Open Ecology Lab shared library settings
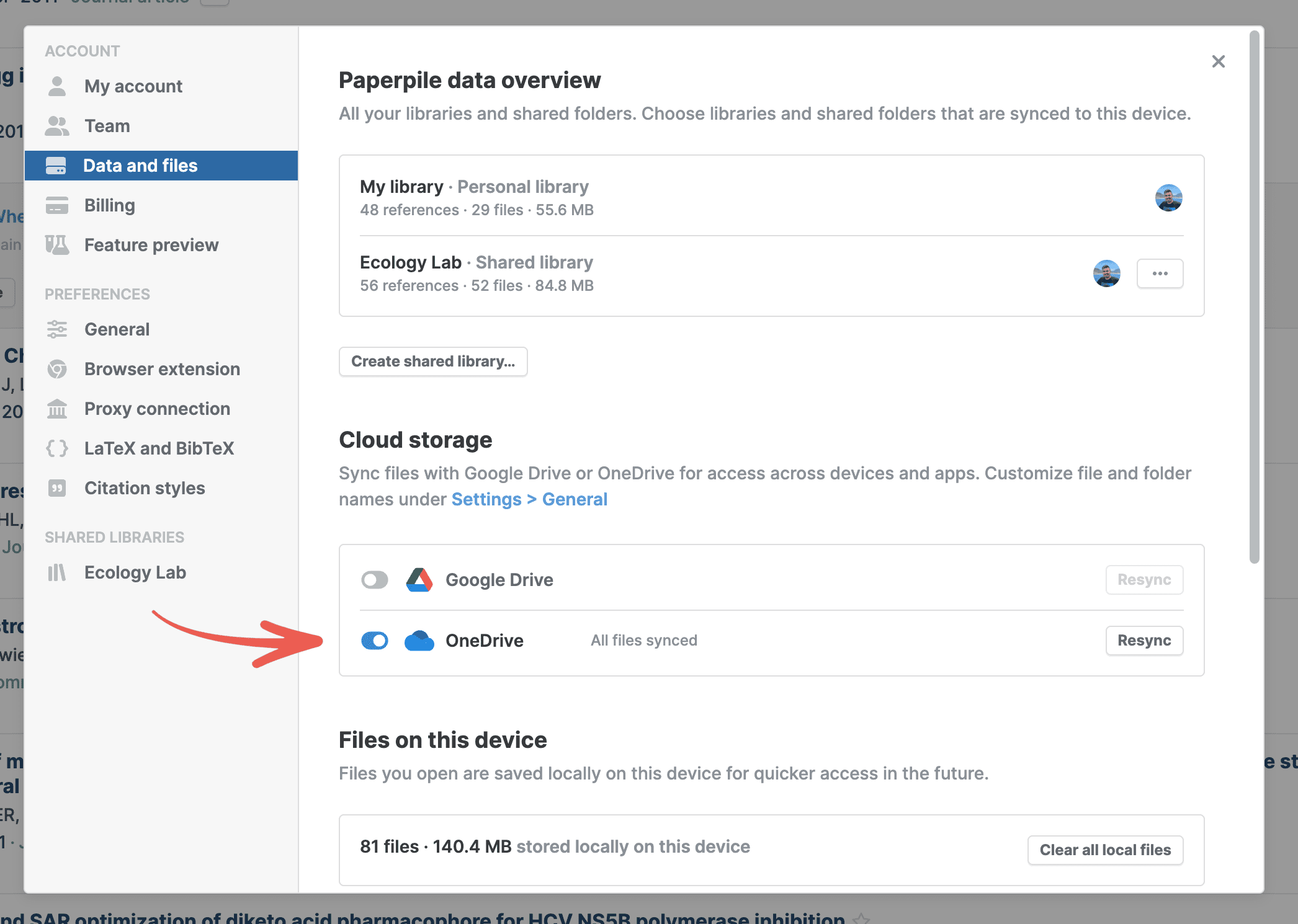 click(161, 572)
